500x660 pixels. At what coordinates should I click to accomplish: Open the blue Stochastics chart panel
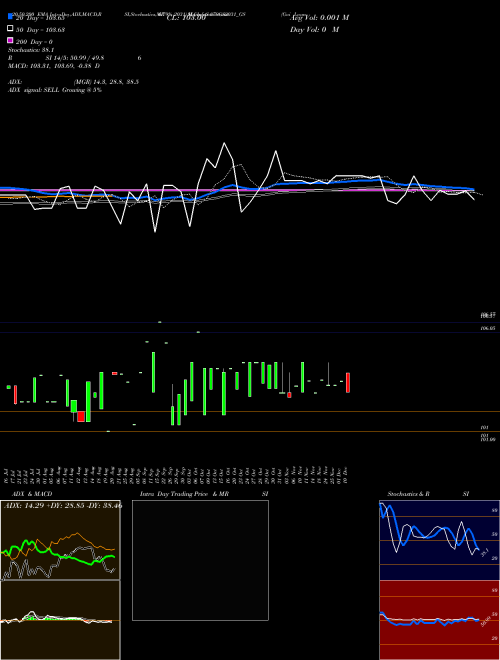[439, 540]
